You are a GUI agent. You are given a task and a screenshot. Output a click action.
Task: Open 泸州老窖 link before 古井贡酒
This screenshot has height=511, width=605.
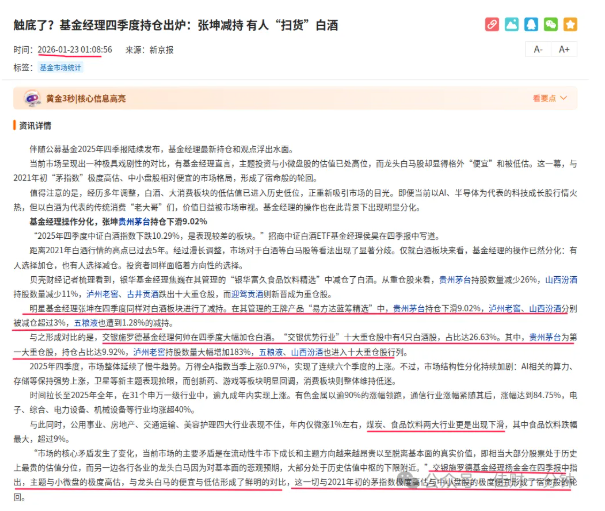102,294
